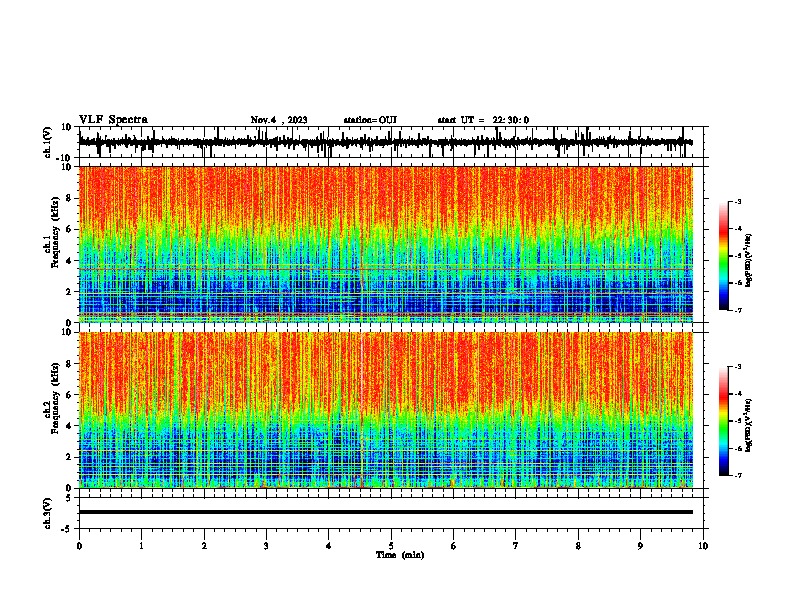Click the 'VLF Spectra' title text
792x612 pixels.
pos(113,120)
